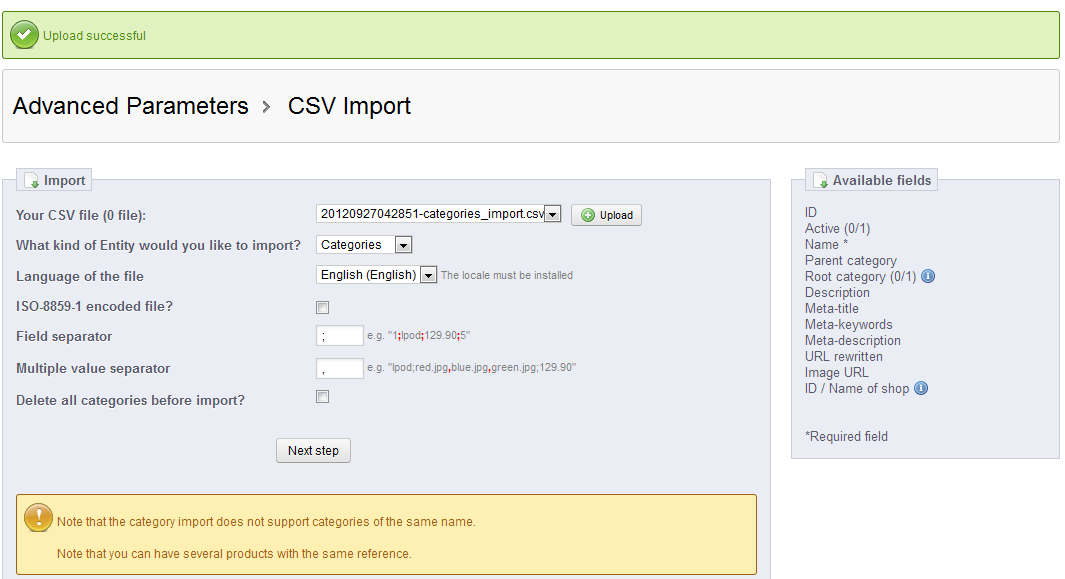This screenshot has height=579, width=1065.
Task: Click the Upload button
Action: (x=607, y=215)
